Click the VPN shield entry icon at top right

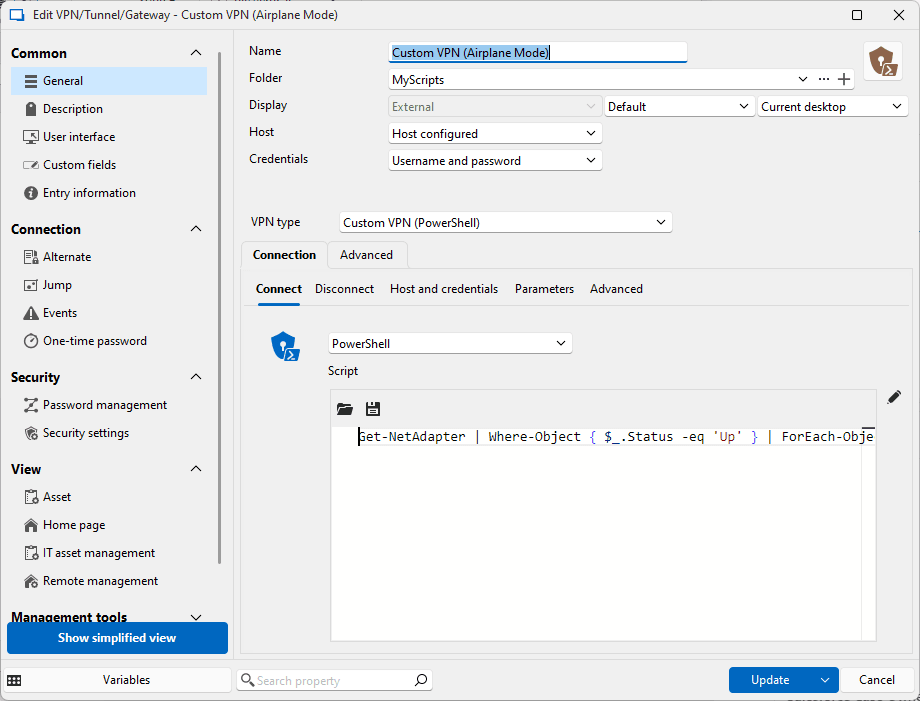pos(881,62)
